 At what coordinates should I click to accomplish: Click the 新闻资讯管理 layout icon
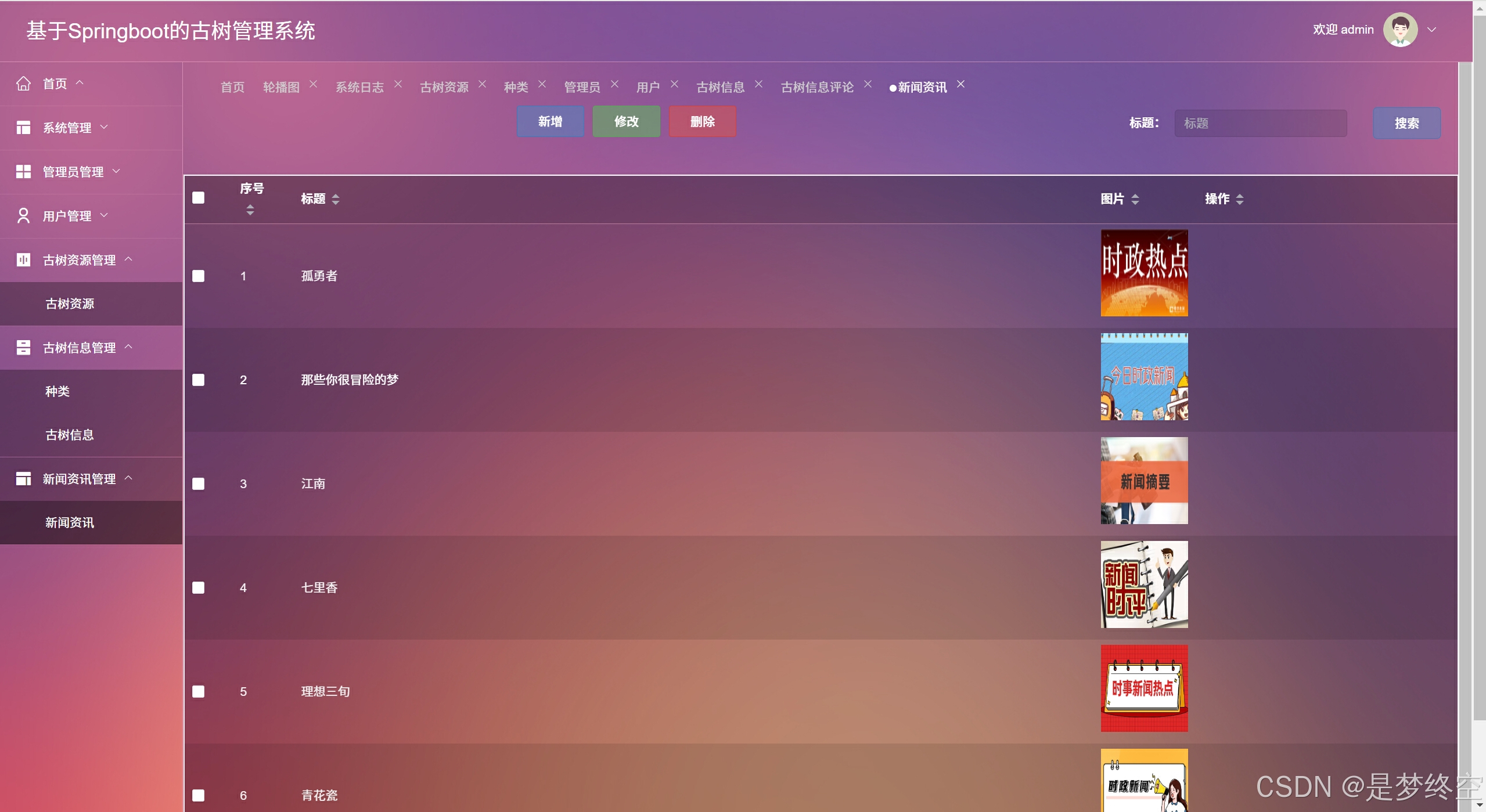pos(23,478)
